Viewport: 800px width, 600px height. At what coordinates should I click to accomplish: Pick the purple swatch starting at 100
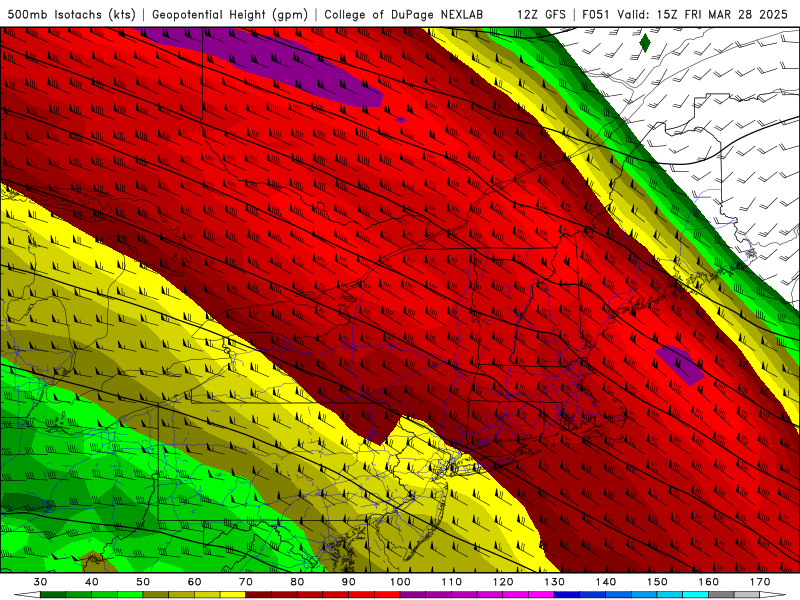point(413,595)
